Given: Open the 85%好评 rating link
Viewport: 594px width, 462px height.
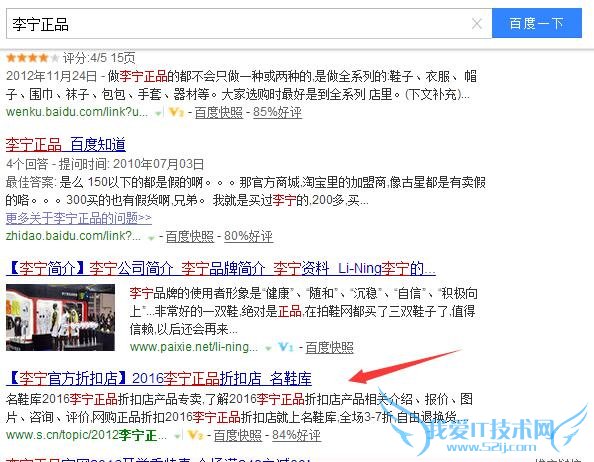Looking at the screenshot, I should point(277,112).
